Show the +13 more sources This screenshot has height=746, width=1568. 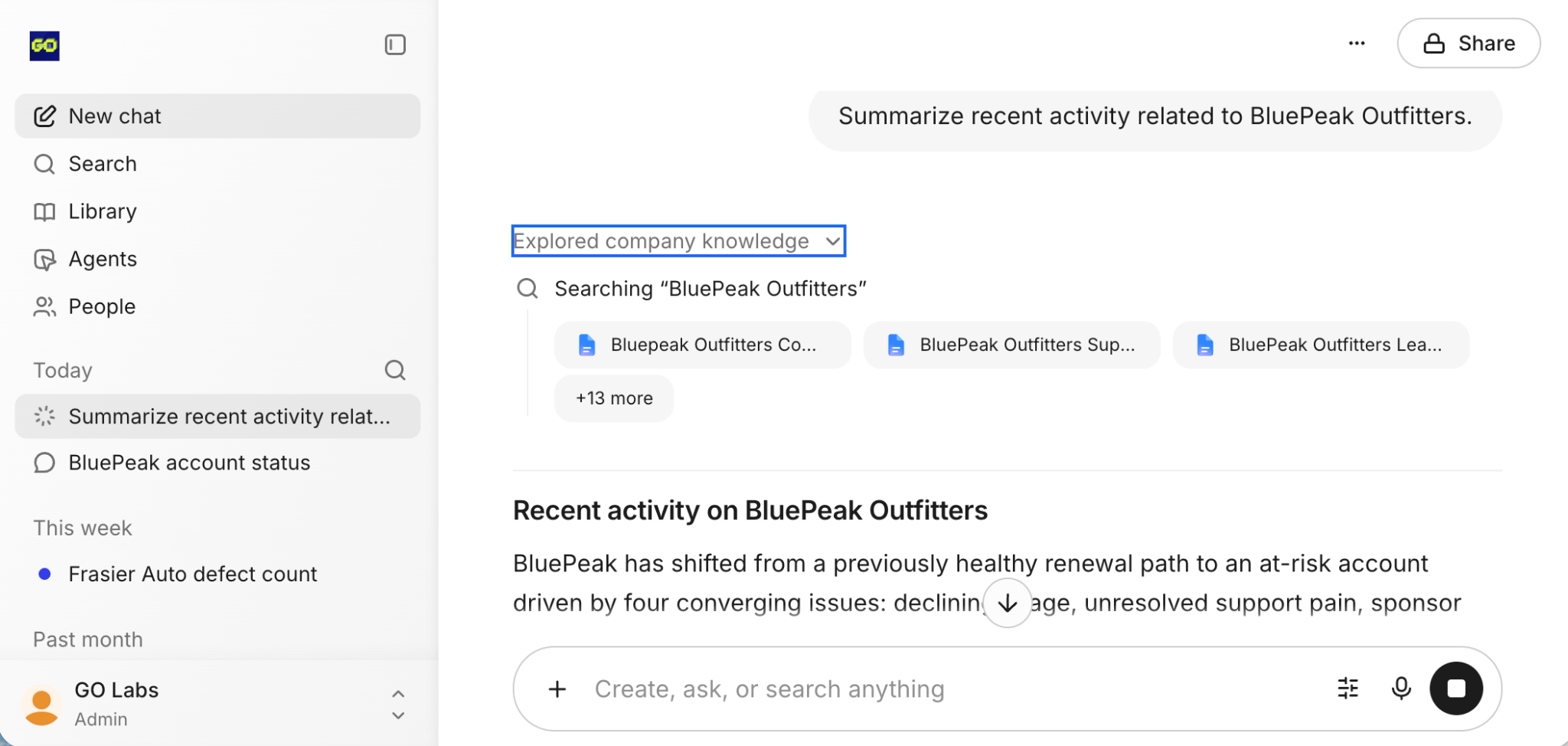click(x=614, y=398)
